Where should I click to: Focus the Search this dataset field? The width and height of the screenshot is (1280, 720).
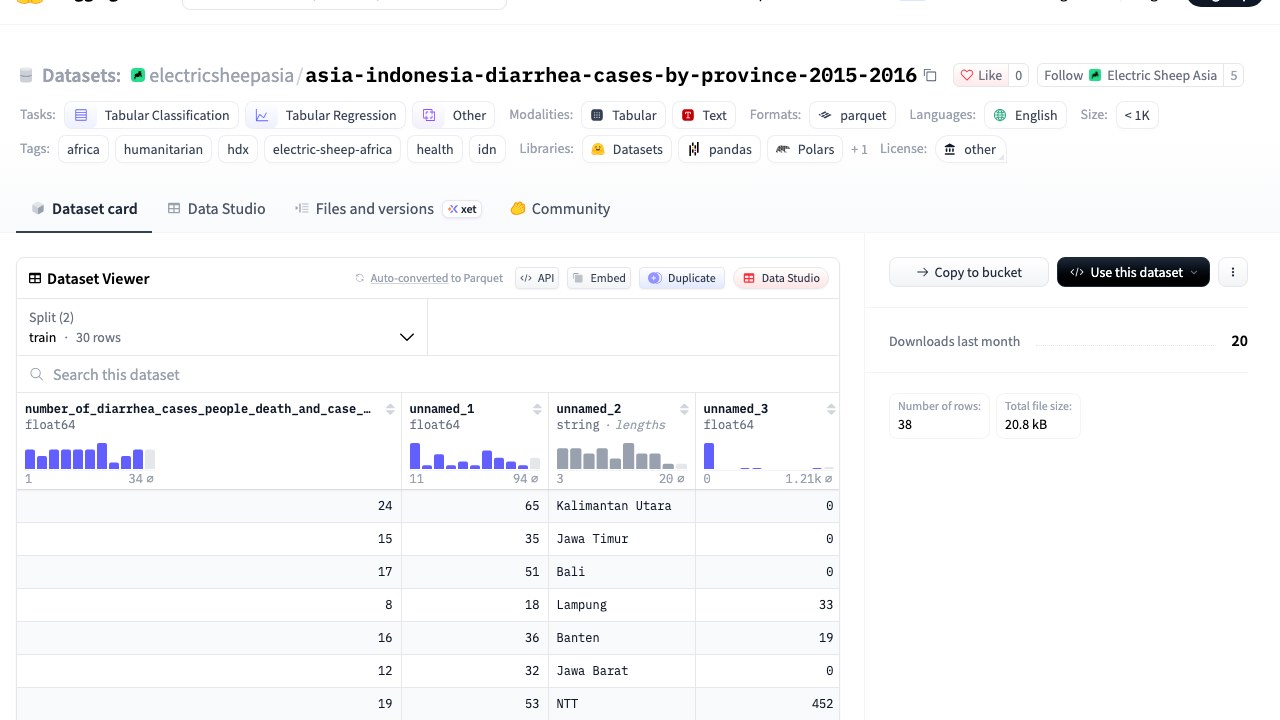click(428, 374)
